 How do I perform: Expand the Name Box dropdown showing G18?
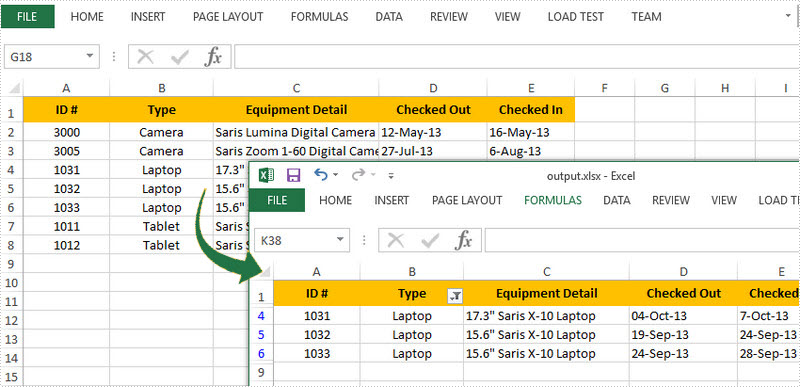click(90, 57)
